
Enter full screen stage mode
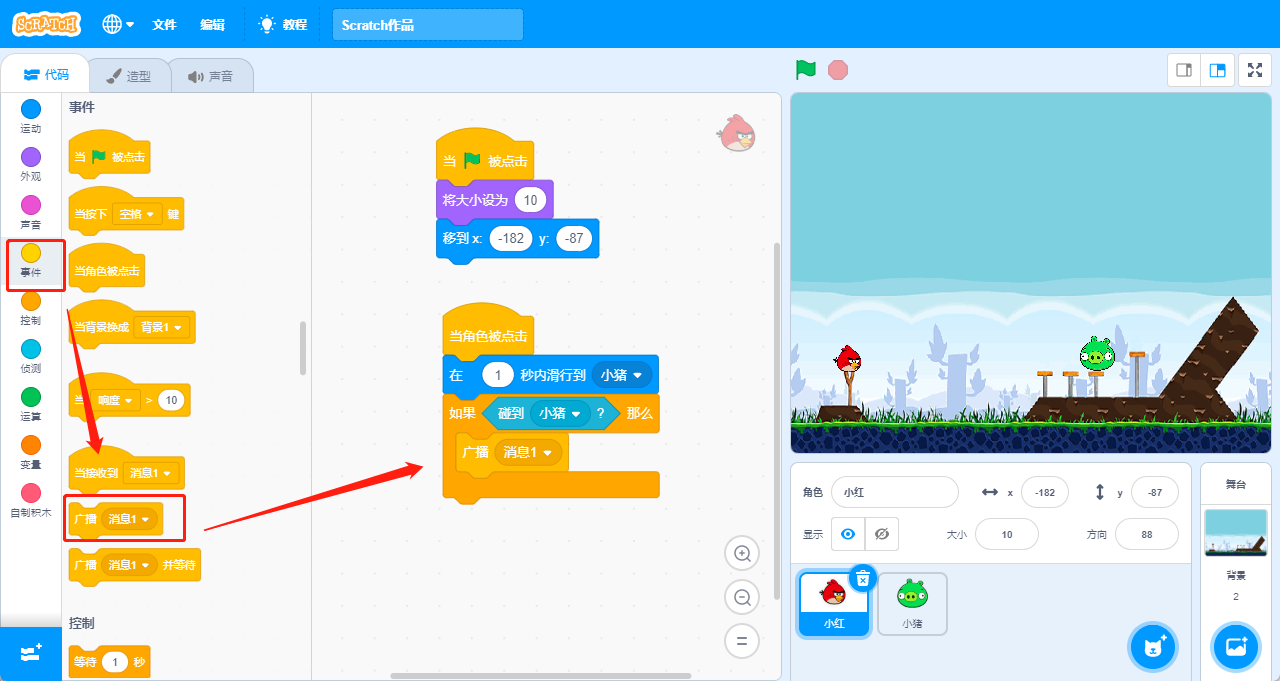(x=1255, y=70)
